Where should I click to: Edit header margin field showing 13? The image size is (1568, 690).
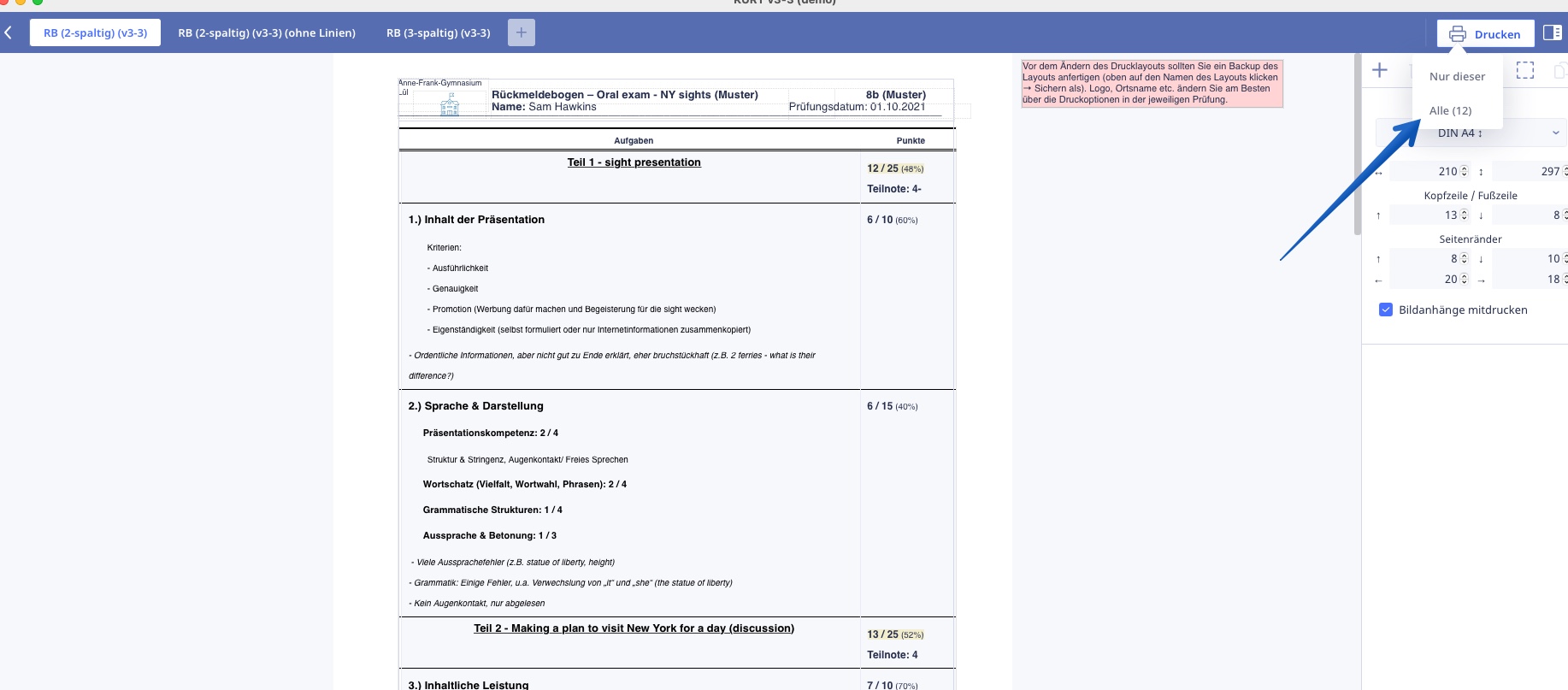1429,215
